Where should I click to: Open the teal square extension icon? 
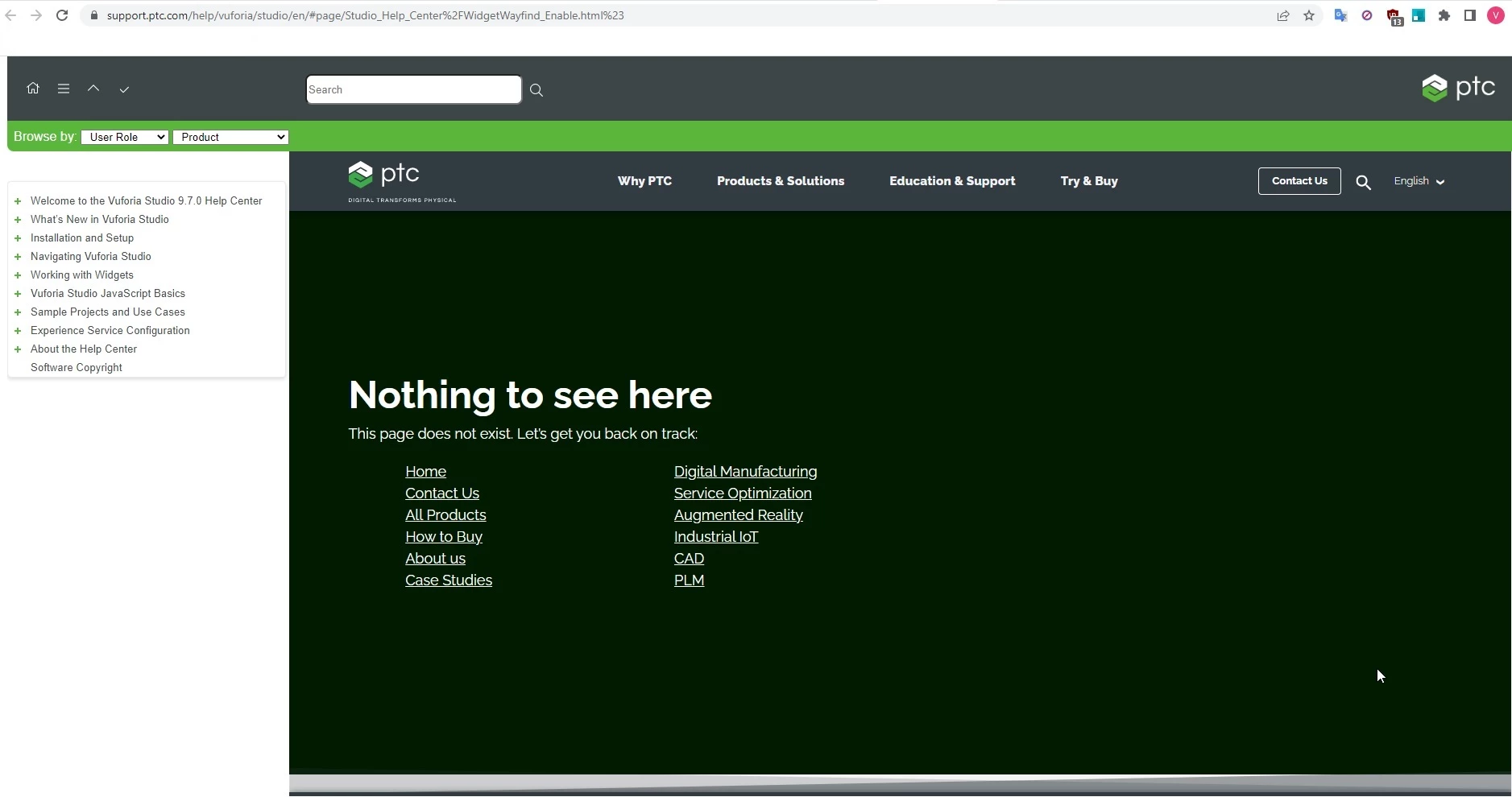[x=1419, y=15]
